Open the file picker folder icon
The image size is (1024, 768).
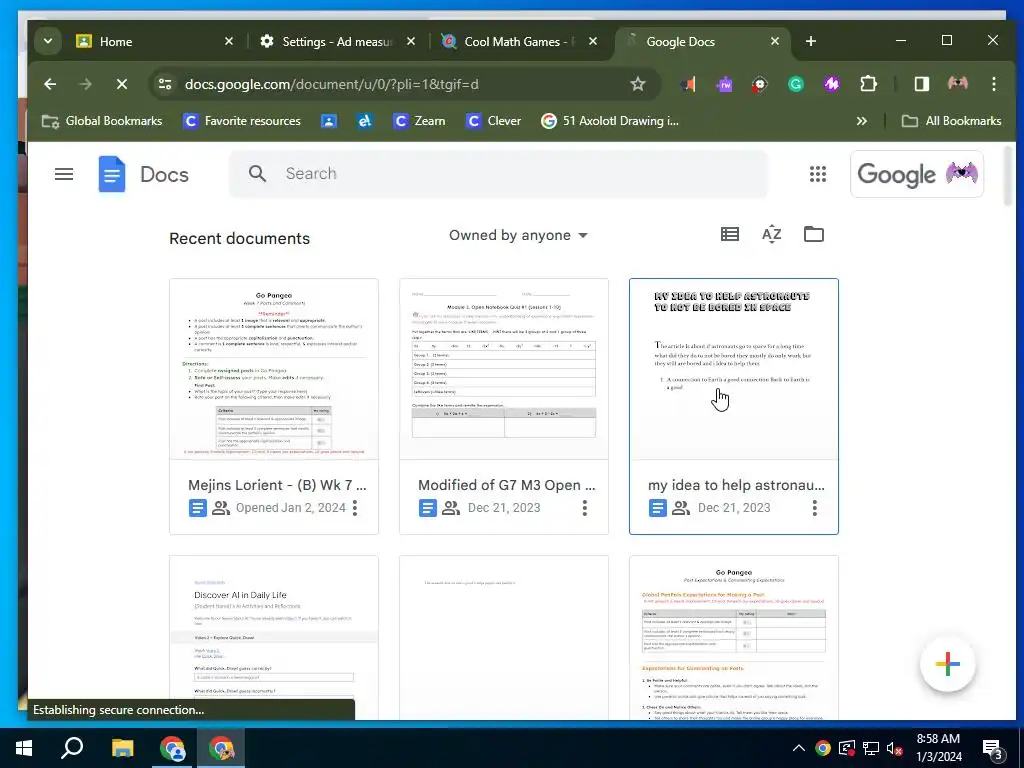pos(813,234)
